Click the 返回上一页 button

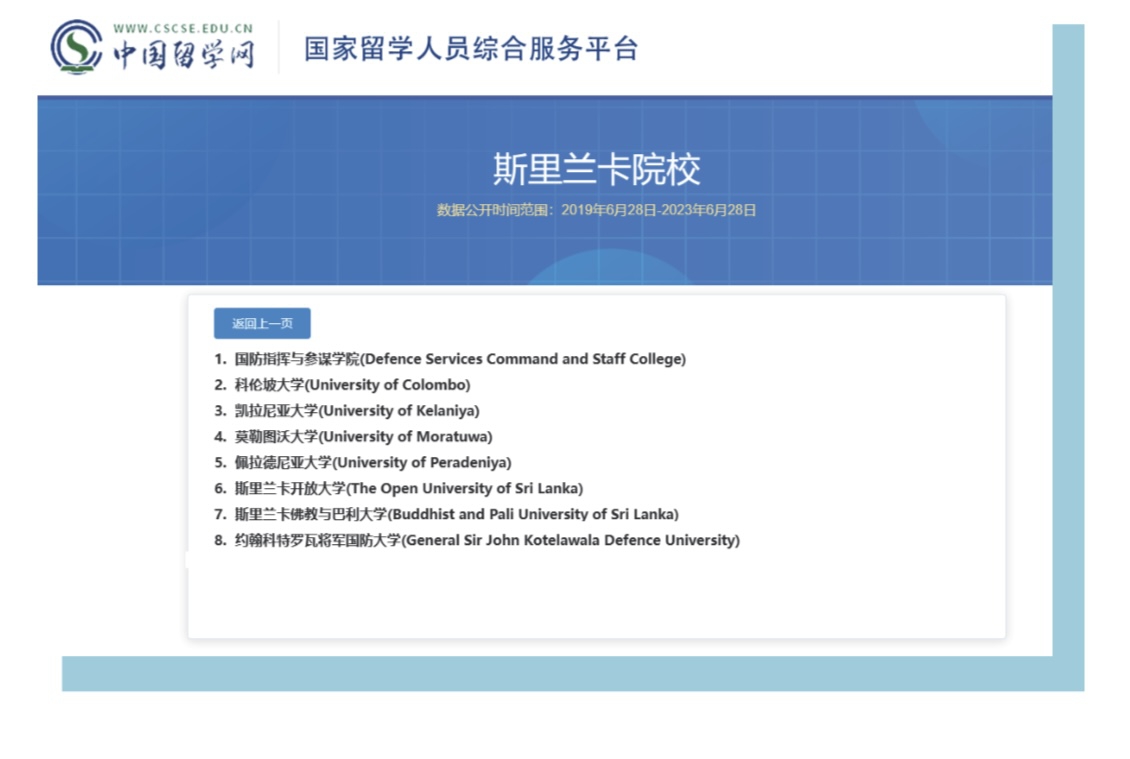click(262, 323)
